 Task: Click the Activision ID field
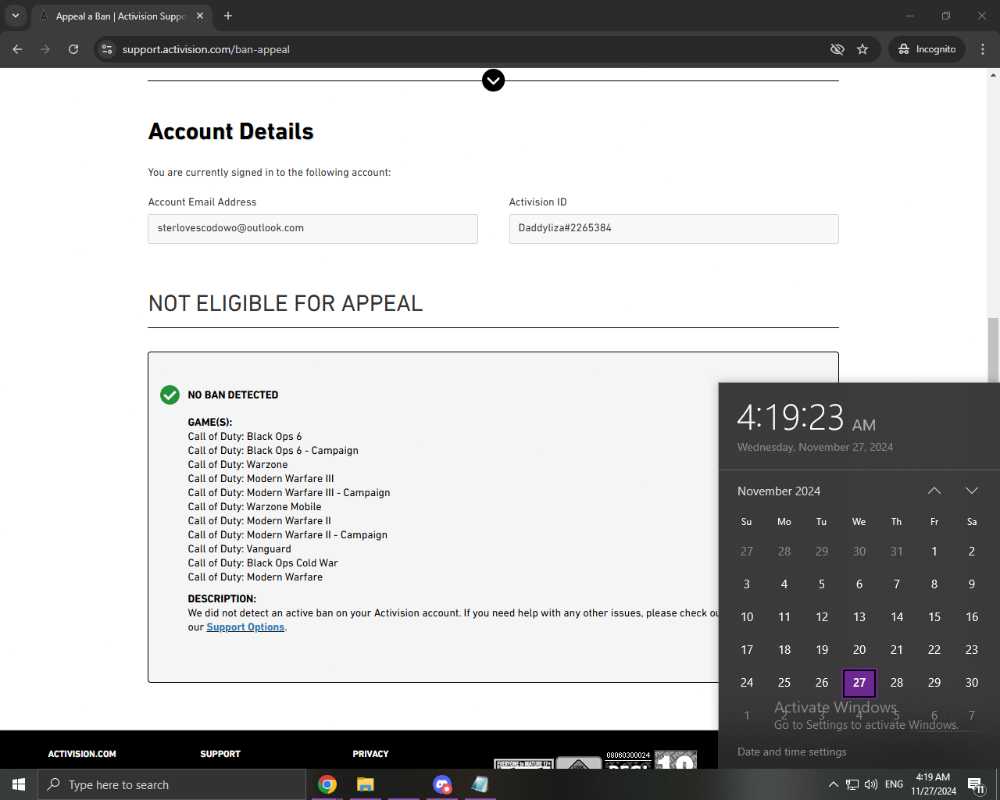[x=673, y=228]
